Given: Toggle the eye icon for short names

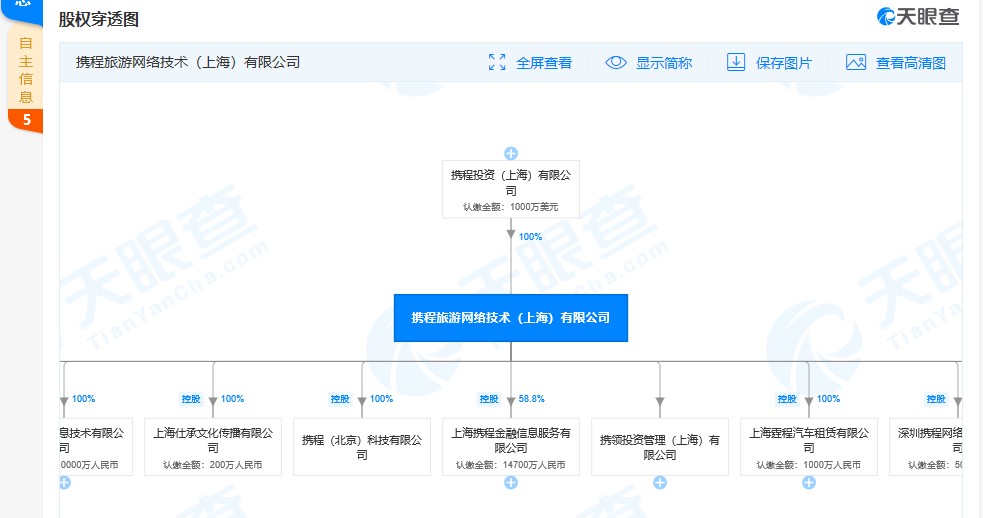Looking at the screenshot, I should coord(616,62).
